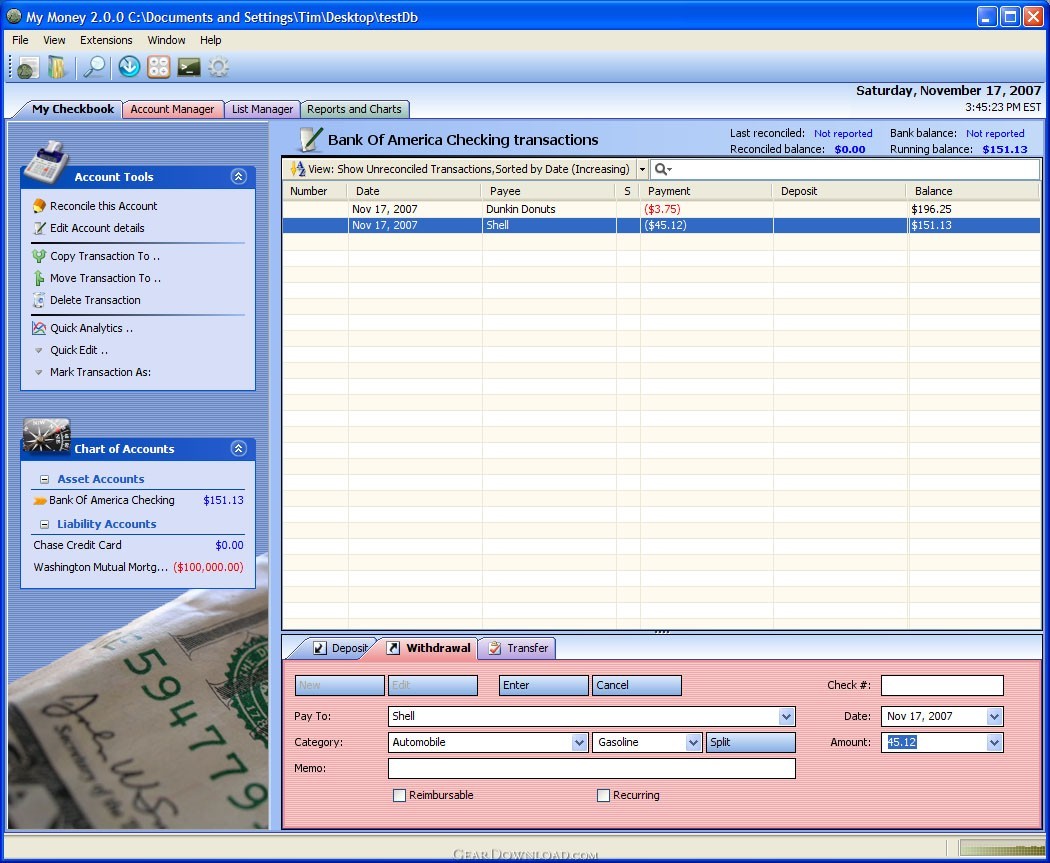Open the gear settings toolbar icon
The image size is (1050, 863).
218,67
